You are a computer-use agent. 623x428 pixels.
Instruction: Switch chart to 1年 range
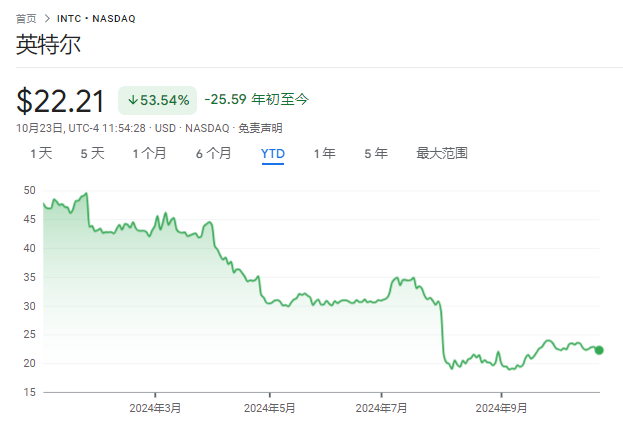[324, 153]
